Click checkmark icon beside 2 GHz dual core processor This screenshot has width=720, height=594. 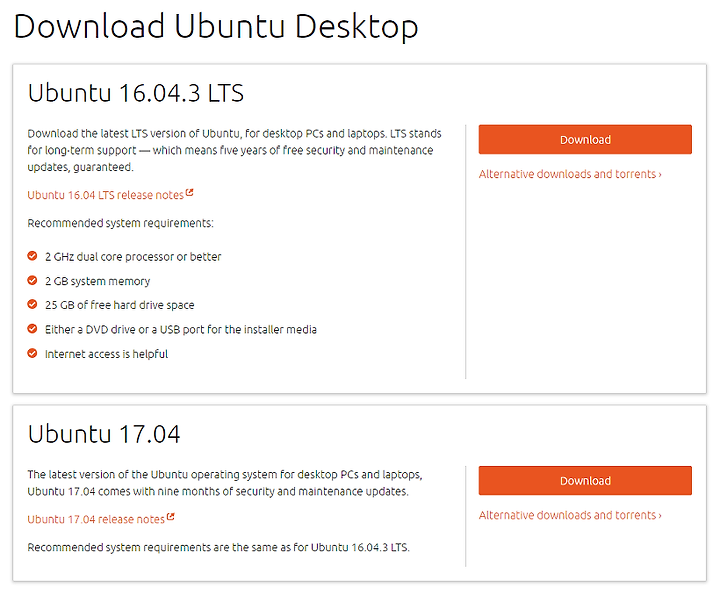(x=32, y=256)
